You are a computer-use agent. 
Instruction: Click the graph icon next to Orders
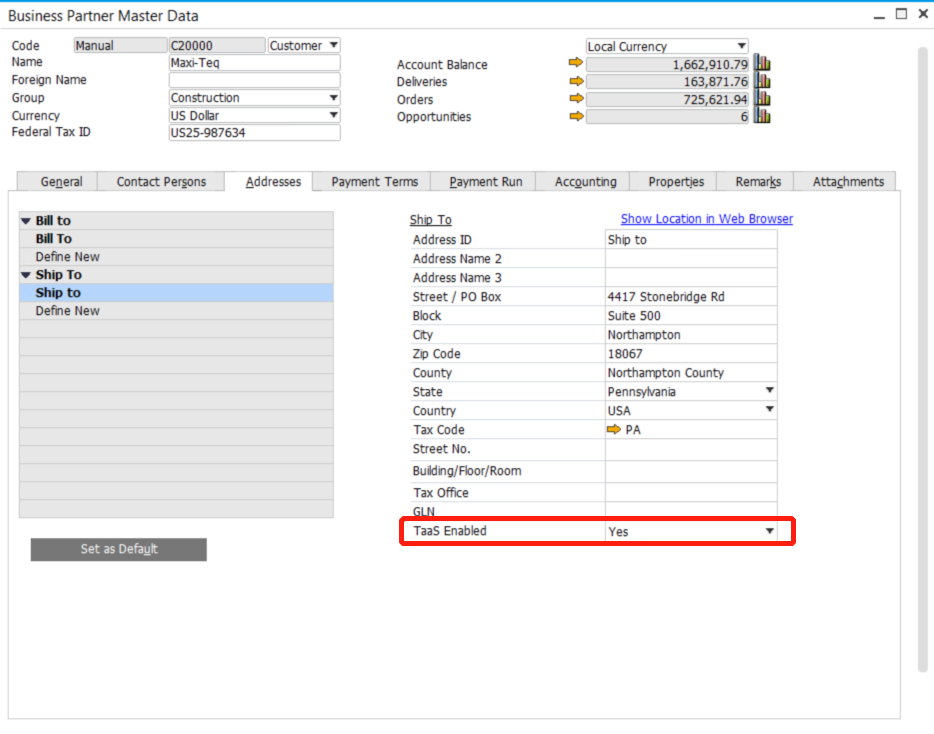(x=760, y=97)
